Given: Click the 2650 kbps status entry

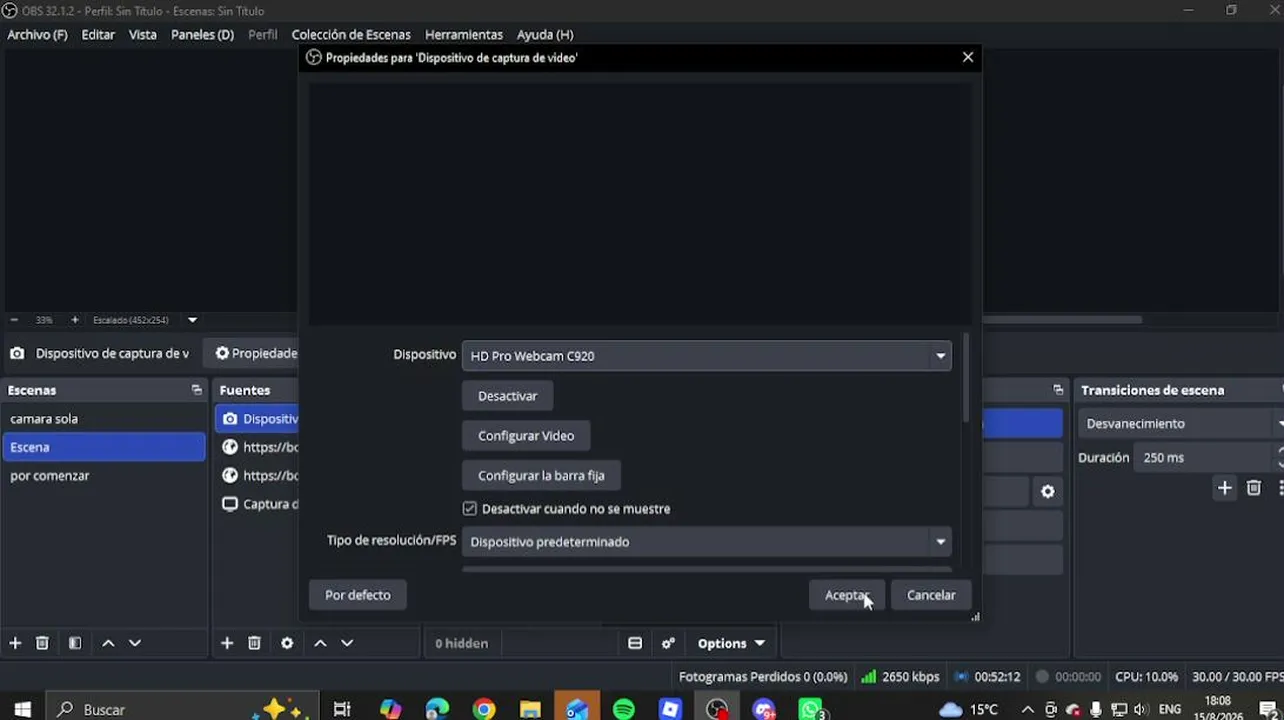Looking at the screenshot, I should pyautogui.click(x=900, y=677).
